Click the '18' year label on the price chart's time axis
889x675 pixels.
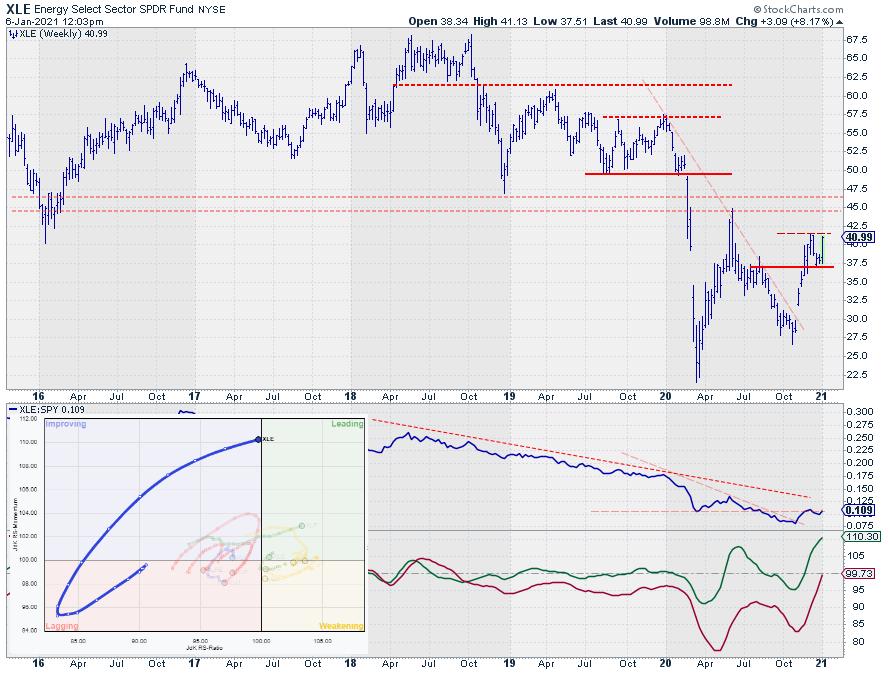click(350, 396)
